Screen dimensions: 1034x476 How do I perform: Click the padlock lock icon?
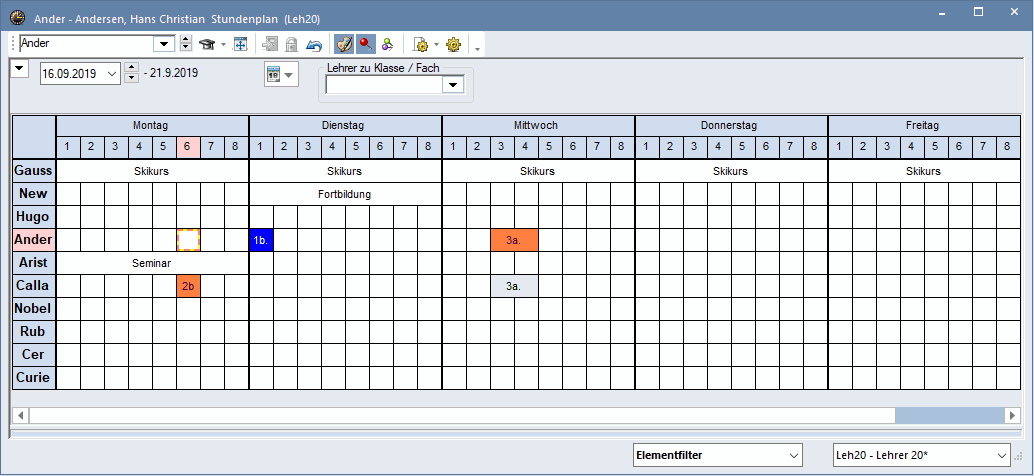292,44
